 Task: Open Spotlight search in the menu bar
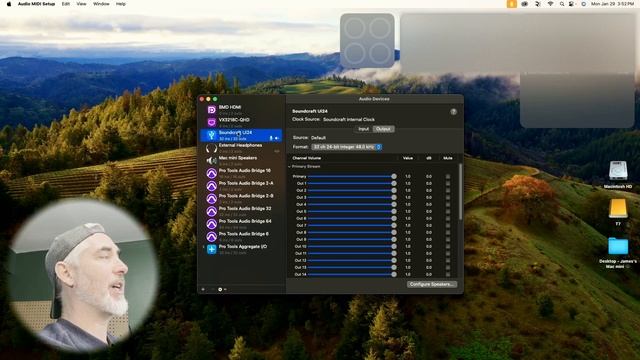point(562,4)
